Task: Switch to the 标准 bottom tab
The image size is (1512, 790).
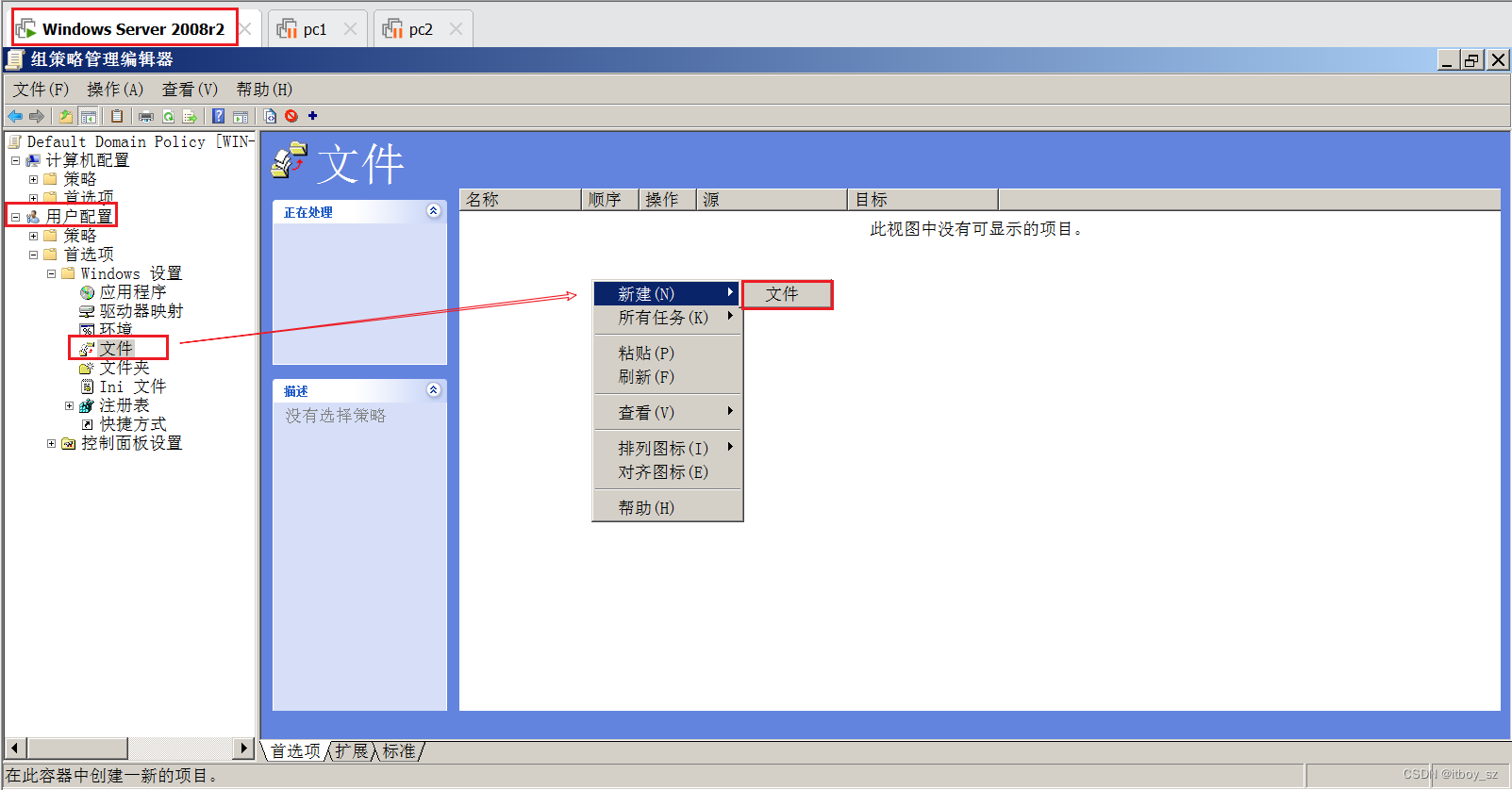Action: [399, 751]
